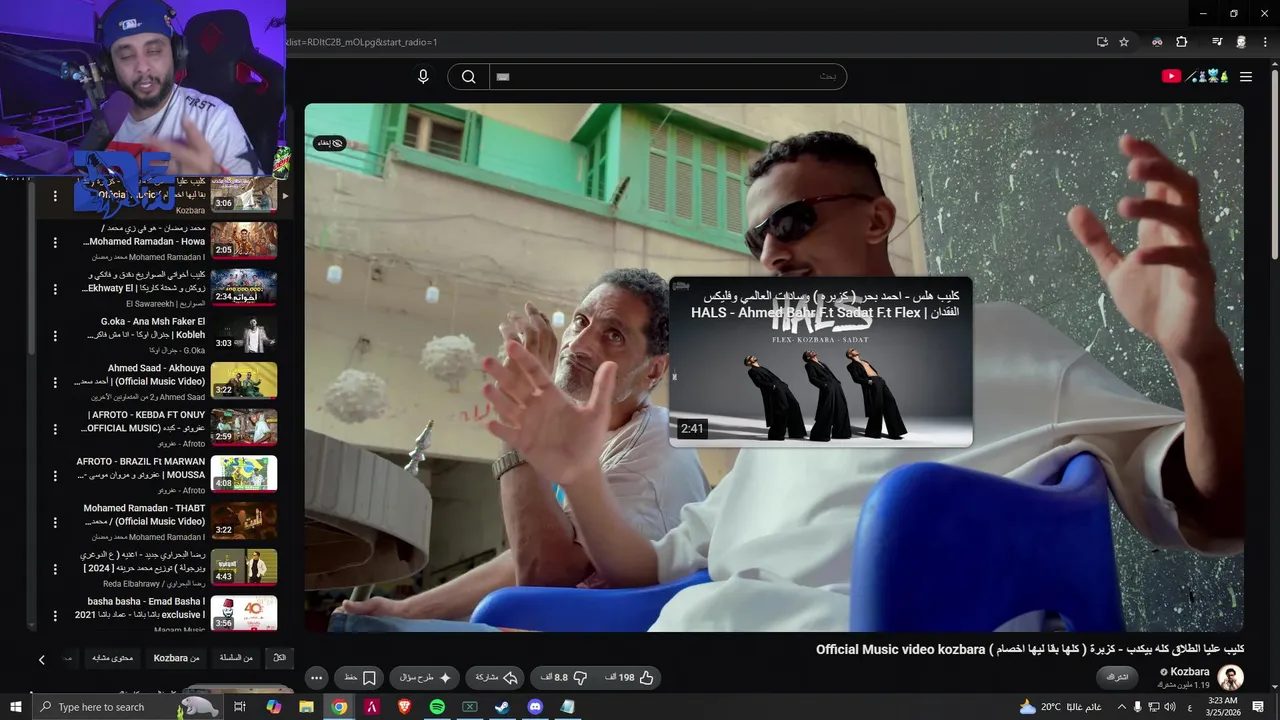The image size is (1280, 720).
Task: Open File Explorer from the taskbar
Action: click(306, 707)
